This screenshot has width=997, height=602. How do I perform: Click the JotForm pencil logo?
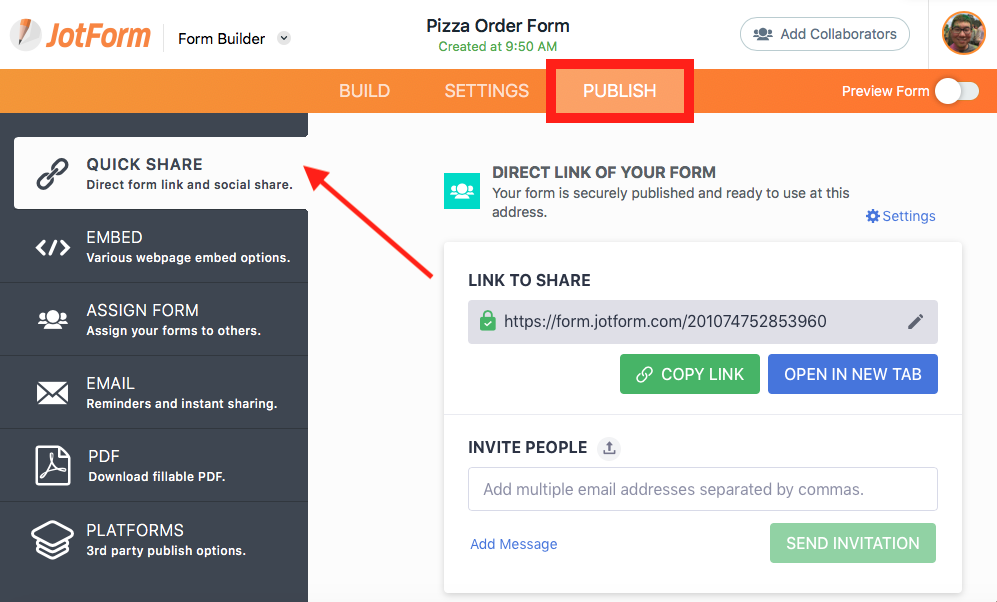[x=26, y=35]
